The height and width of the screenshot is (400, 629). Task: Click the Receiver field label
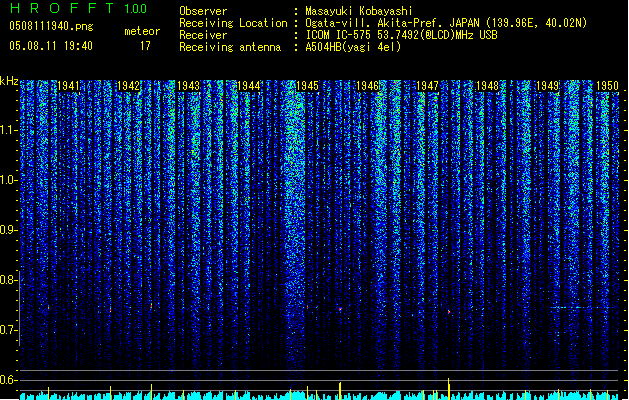203,35
